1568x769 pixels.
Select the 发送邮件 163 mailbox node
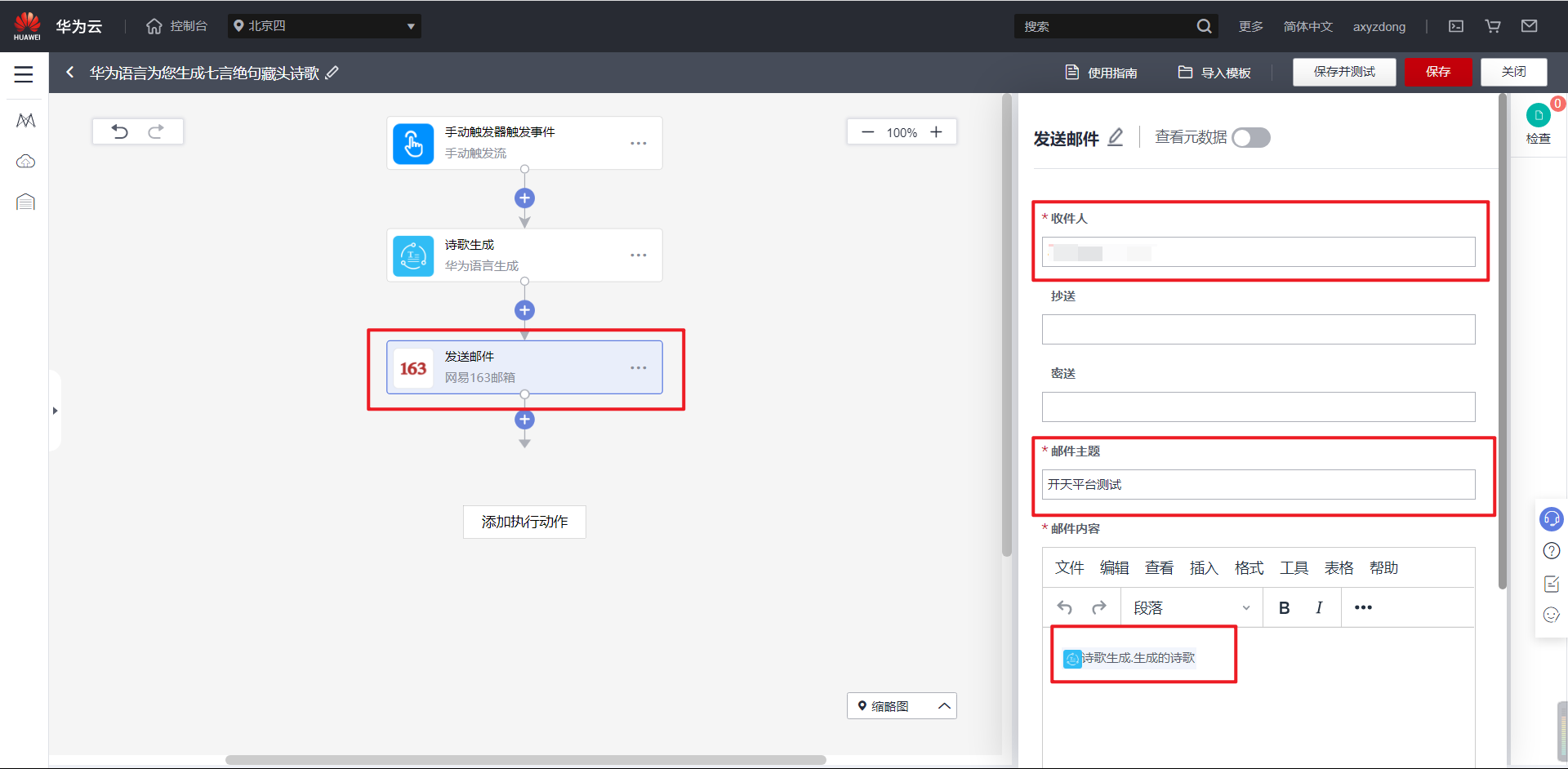point(524,367)
